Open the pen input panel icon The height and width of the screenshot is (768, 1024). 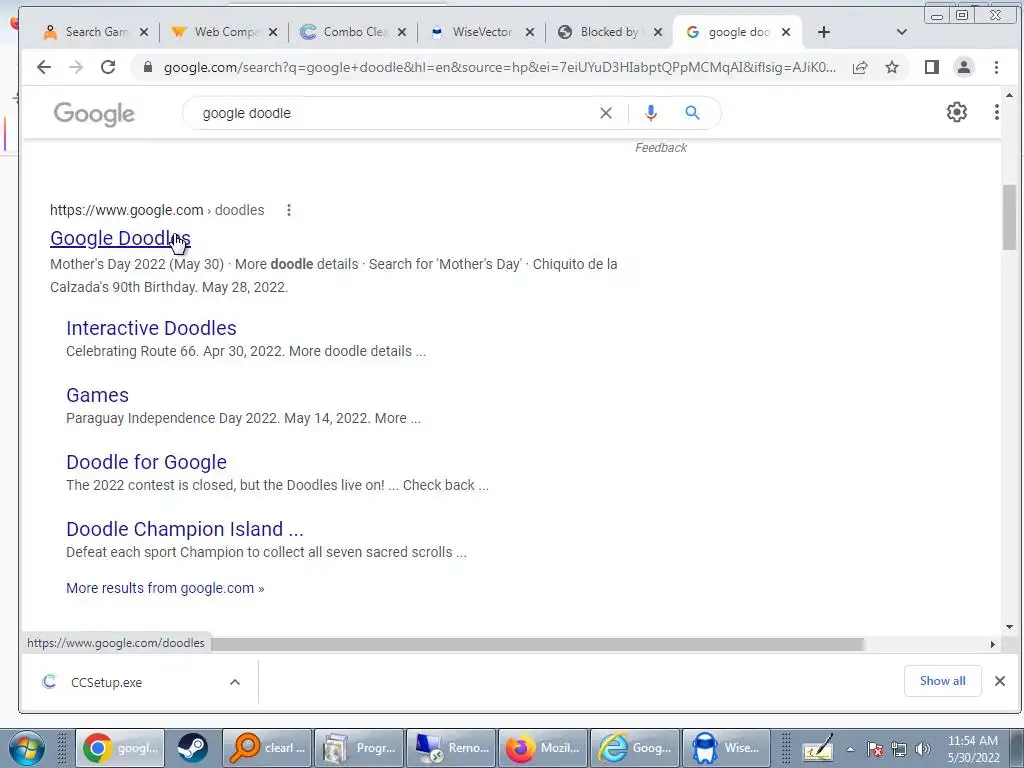pyautogui.click(x=818, y=748)
